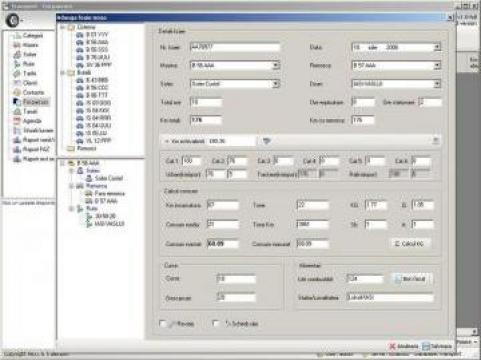Open the Data date picker dropdown
The height and width of the screenshot is (360, 481).
(x=437, y=47)
